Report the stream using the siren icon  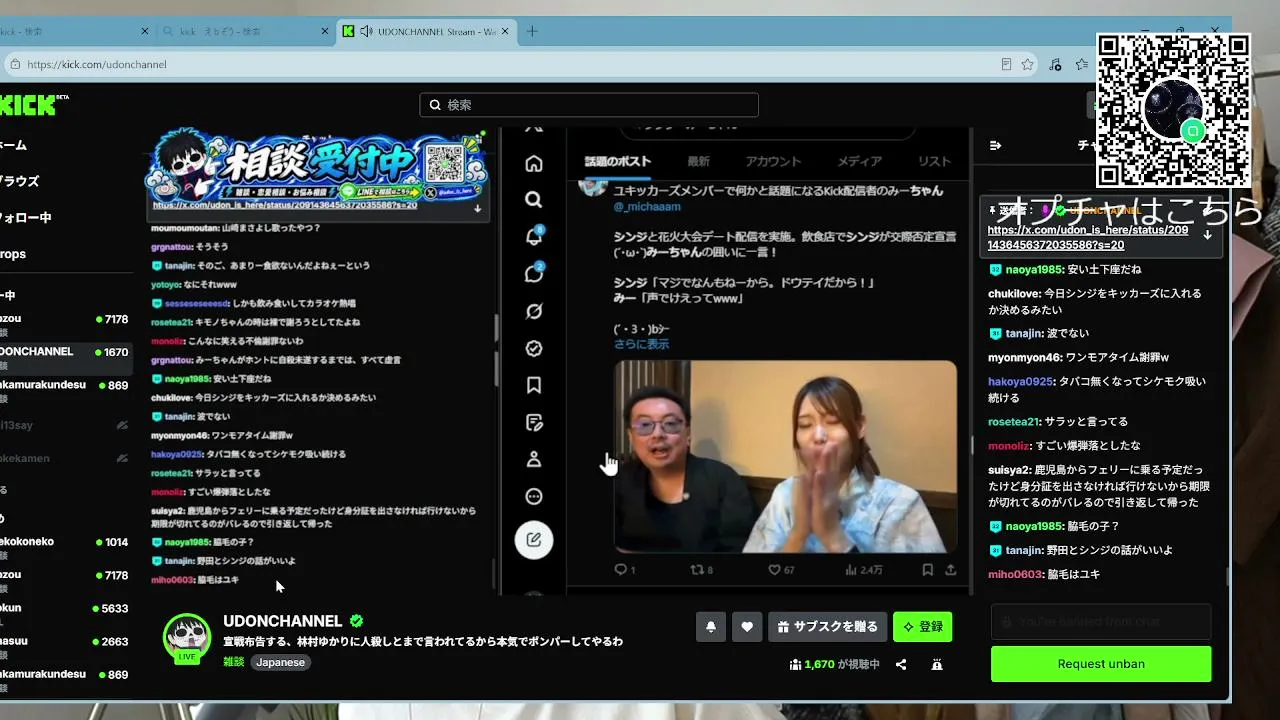(937, 664)
